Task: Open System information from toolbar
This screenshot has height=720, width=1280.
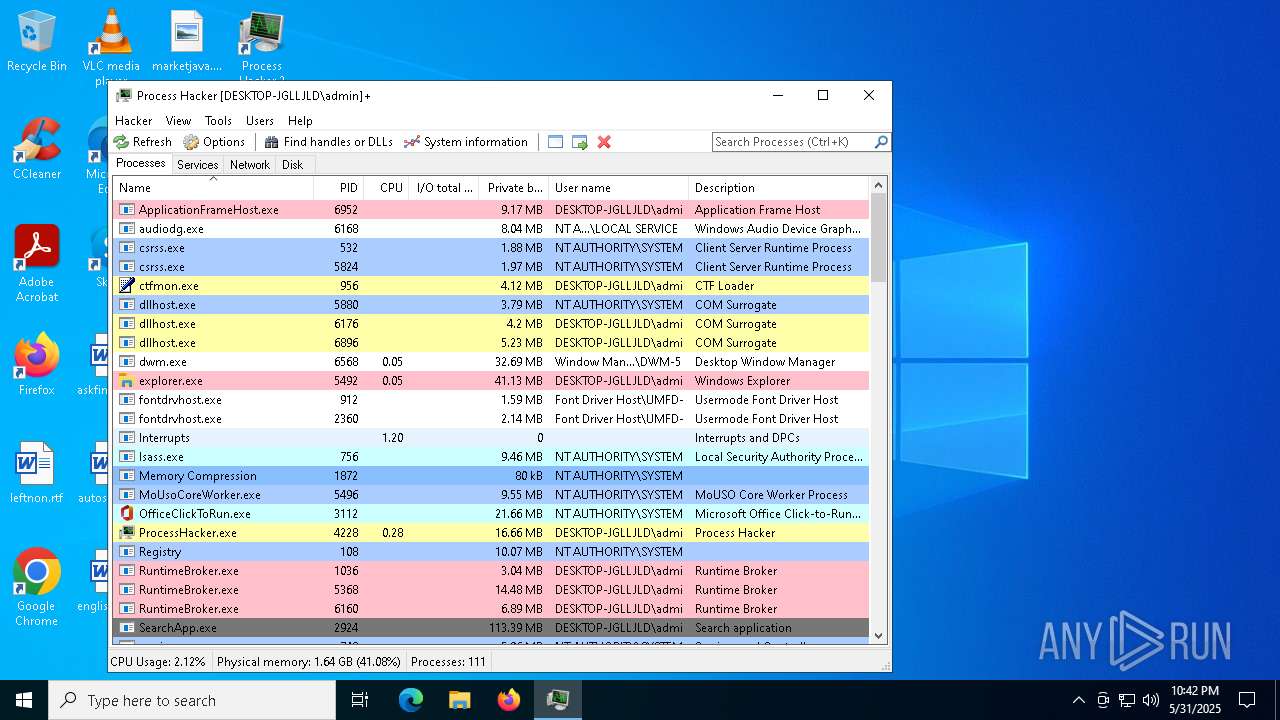Action: tap(465, 142)
